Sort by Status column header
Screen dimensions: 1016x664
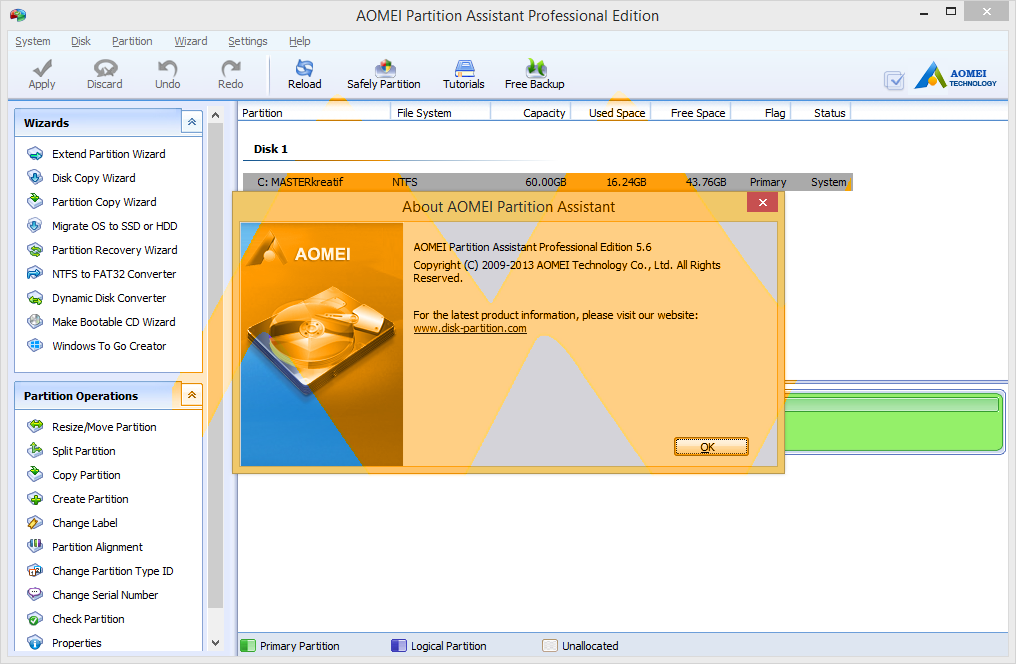pos(821,113)
